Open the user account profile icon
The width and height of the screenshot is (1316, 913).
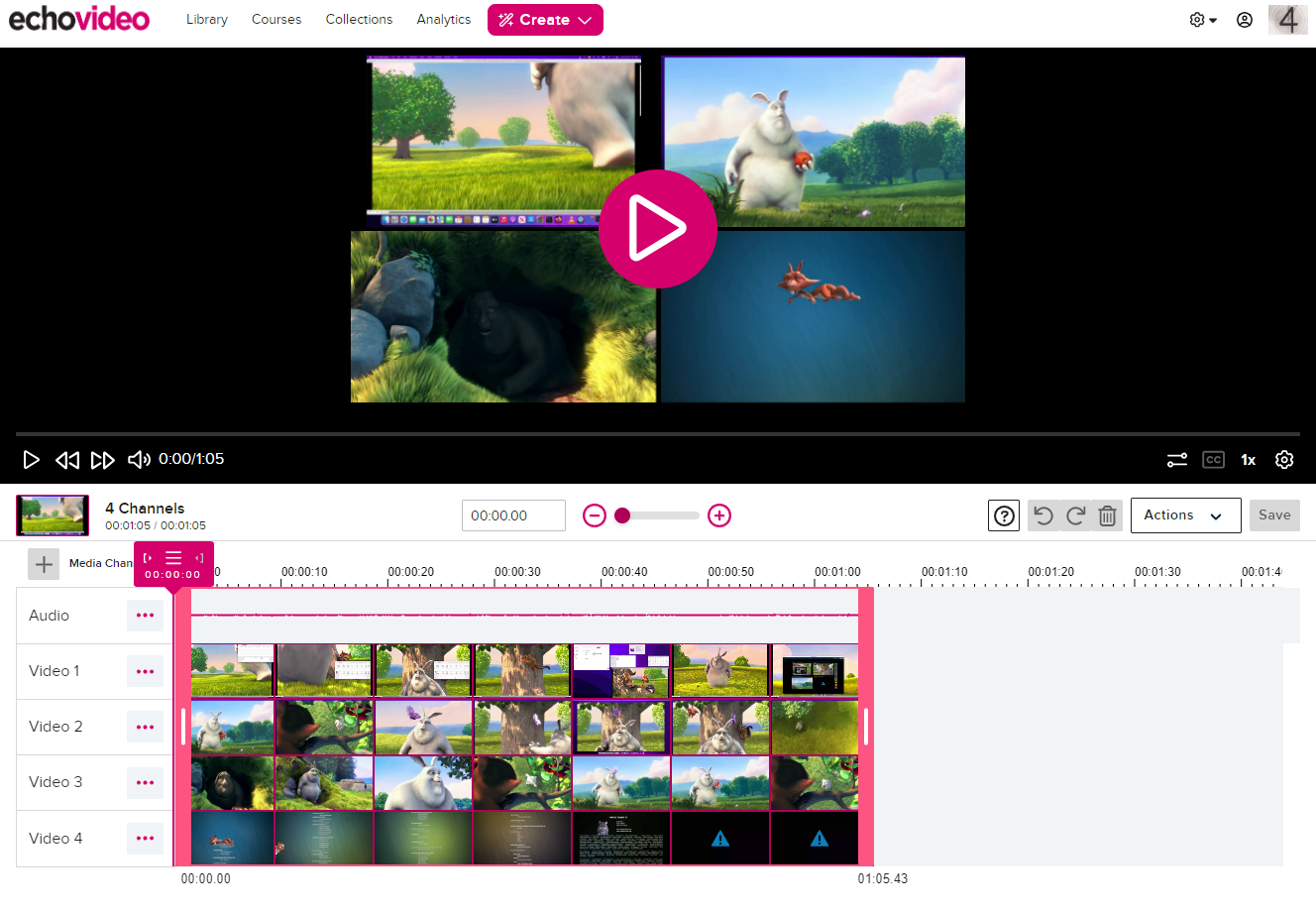point(1245,20)
